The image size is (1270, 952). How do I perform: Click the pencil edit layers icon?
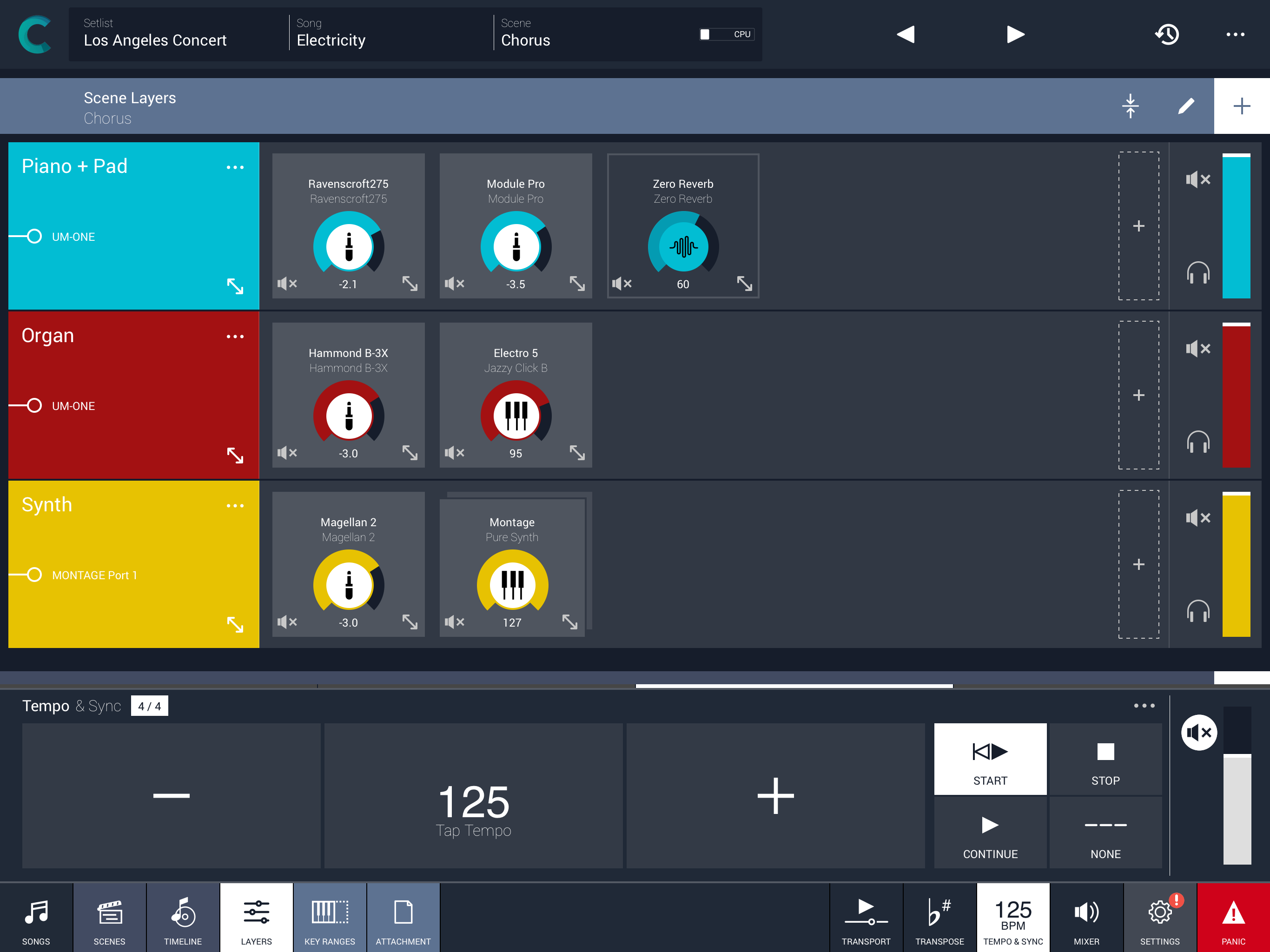(1185, 106)
